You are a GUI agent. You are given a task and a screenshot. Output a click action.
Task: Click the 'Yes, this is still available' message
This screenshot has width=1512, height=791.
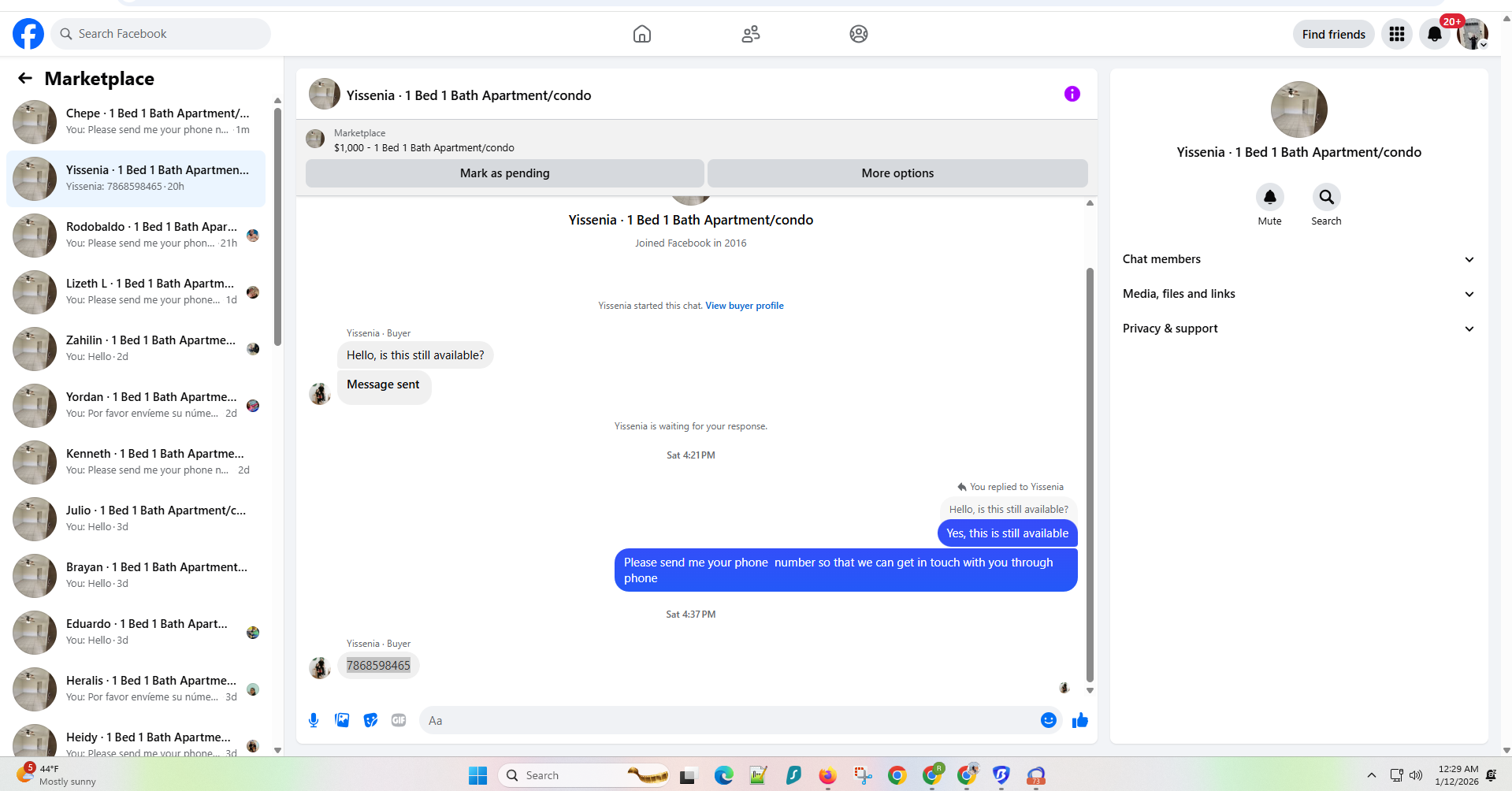click(1007, 533)
